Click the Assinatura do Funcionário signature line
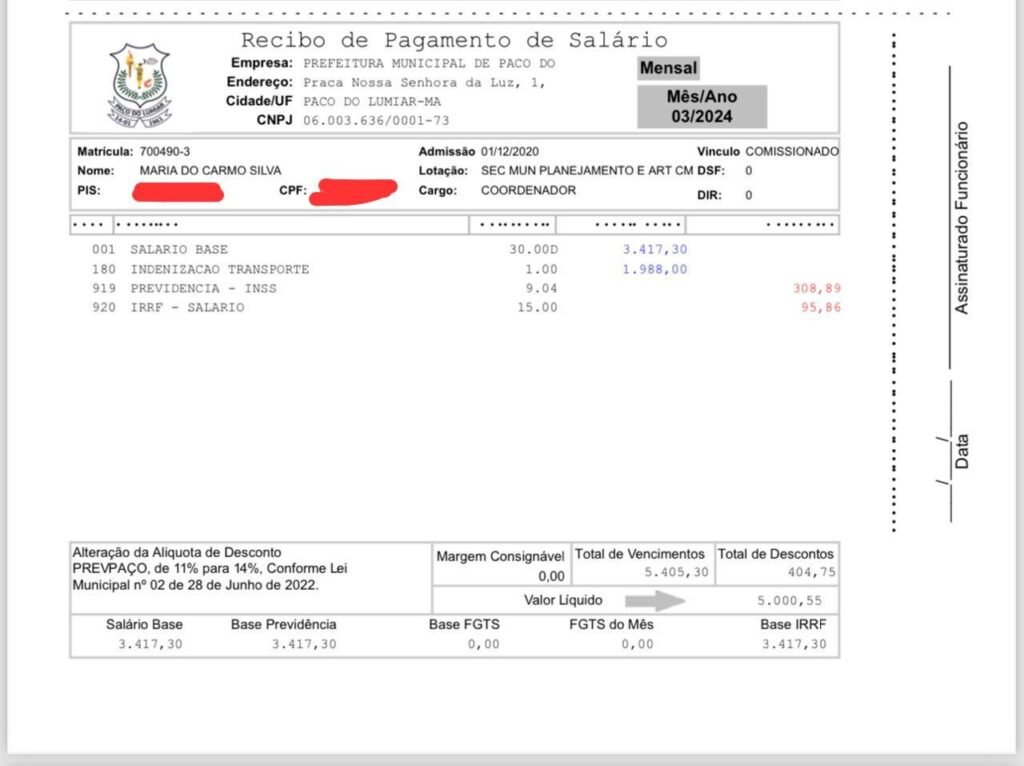 (949, 218)
